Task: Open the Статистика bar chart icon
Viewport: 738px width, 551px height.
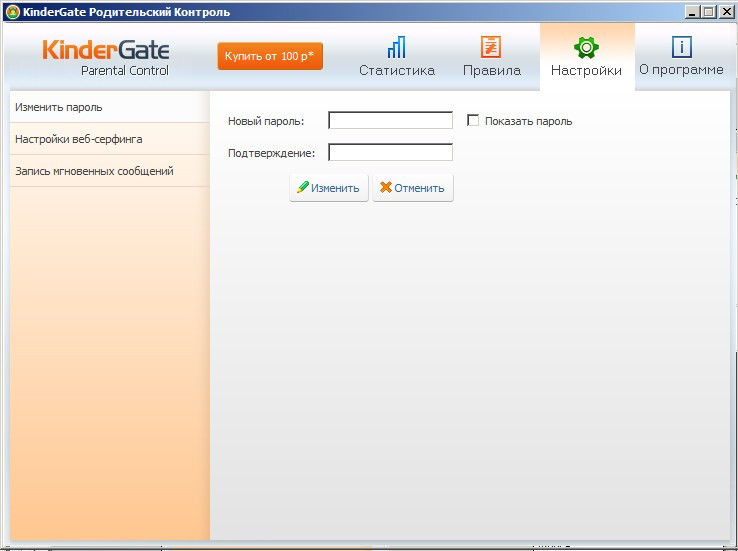Action: pyautogui.click(x=397, y=47)
